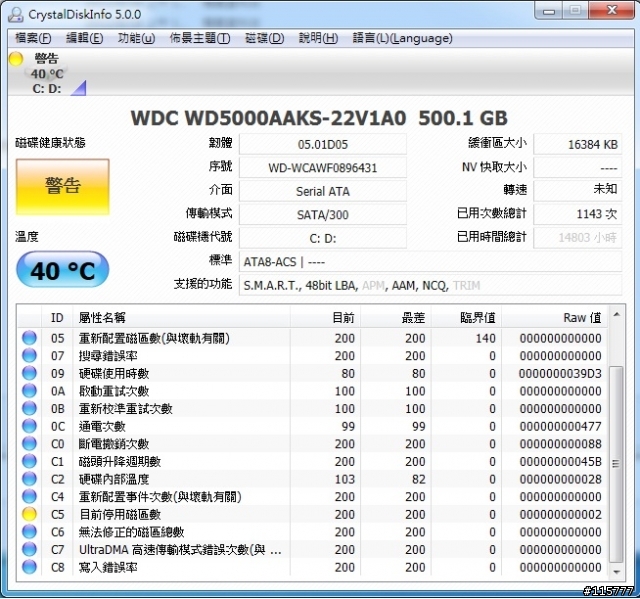The width and height of the screenshot is (640, 599).
Task: Select the 搜尋錯誤率 attribute row
Action: tap(313, 355)
